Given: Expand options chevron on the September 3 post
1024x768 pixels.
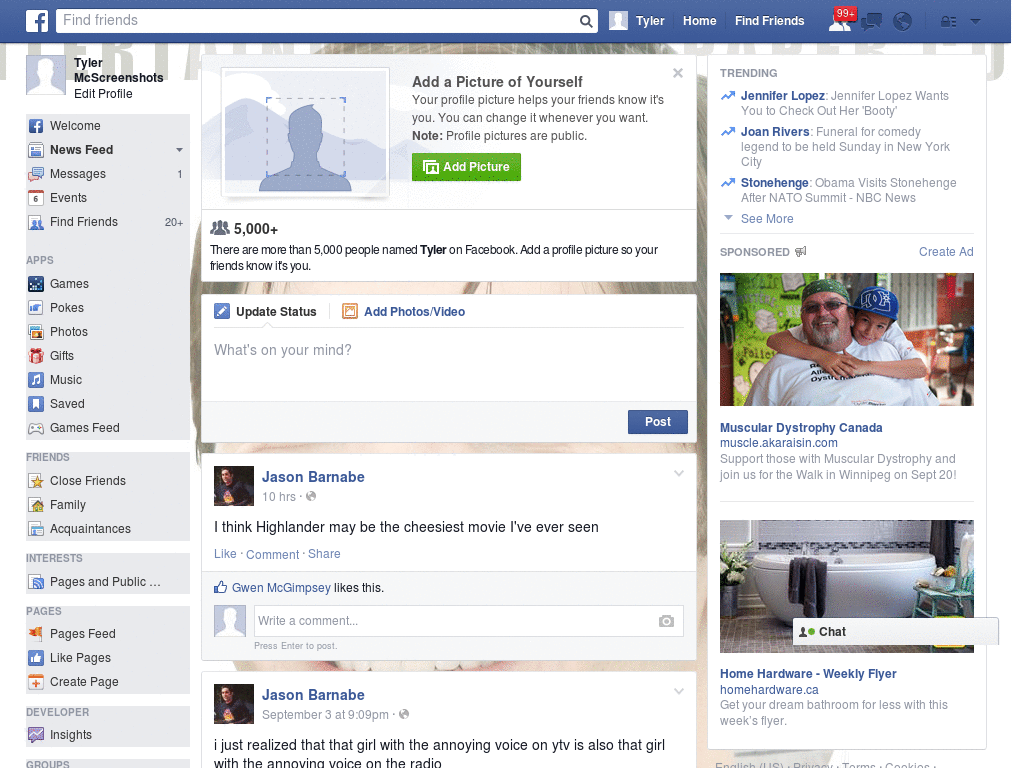Looking at the screenshot, I should pyautogui.click(x=679, y=692).
